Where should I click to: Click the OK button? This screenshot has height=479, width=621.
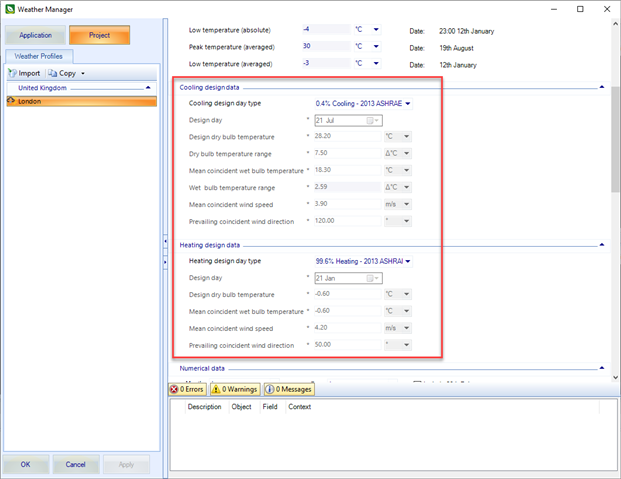(x=26, y=464)
